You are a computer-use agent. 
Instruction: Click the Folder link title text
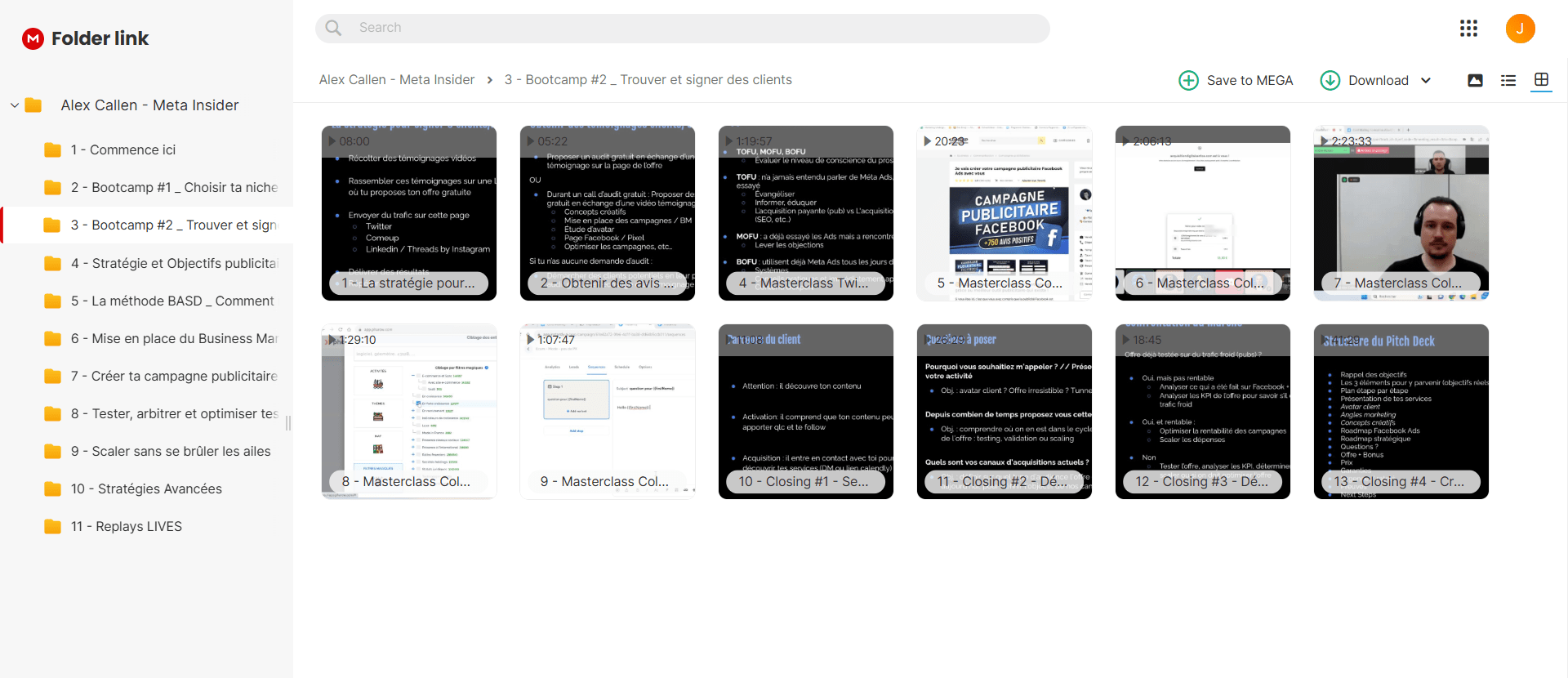coord(100,38)
